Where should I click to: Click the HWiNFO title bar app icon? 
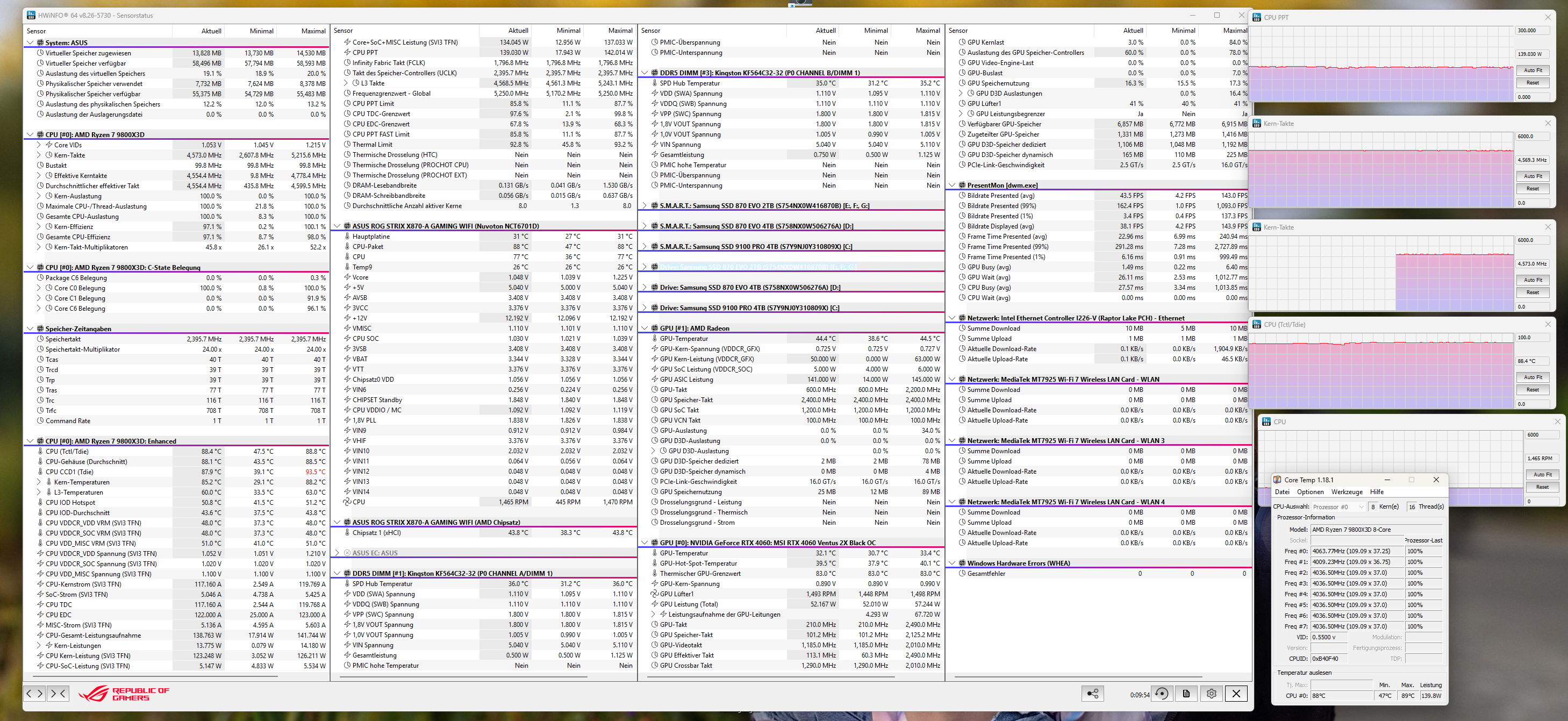(31, 15)
